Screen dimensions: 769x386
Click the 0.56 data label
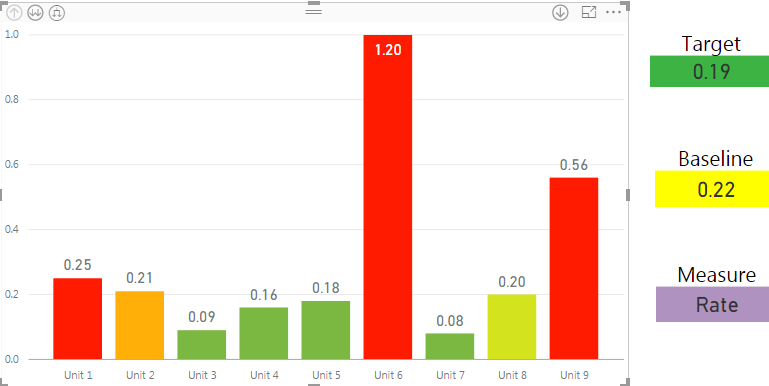(x=574, y=165)
